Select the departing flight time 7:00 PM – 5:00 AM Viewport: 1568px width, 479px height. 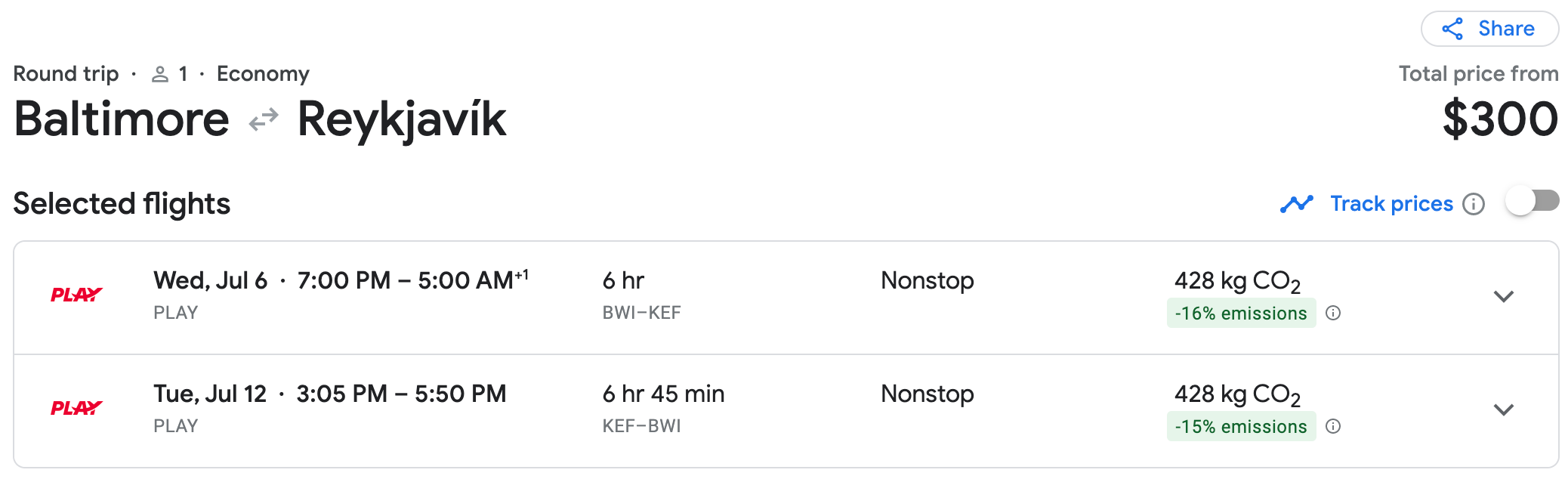click(412, 280)
